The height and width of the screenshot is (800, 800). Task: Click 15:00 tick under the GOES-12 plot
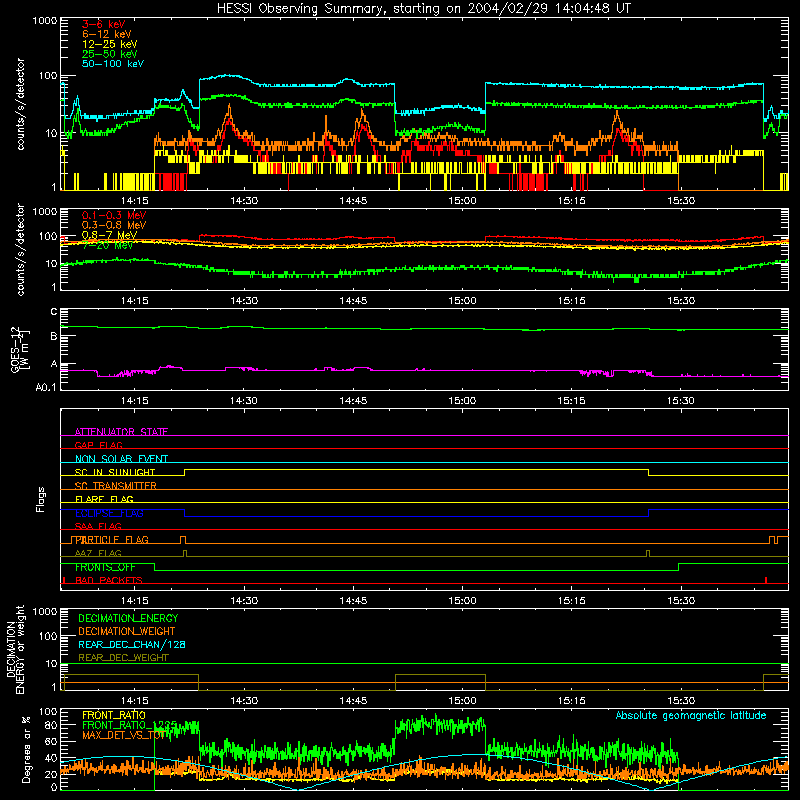click(462, 401)
